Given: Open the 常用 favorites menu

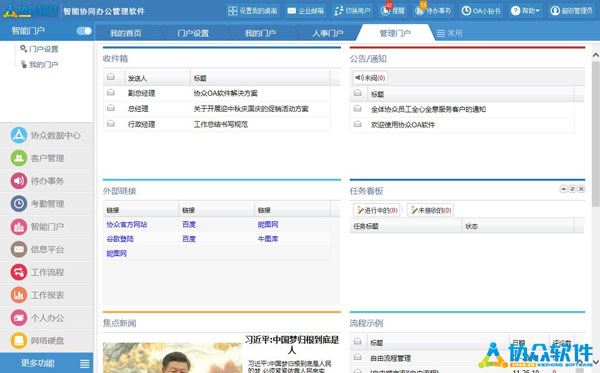Looking at the screenshot, I should (450, 34).
